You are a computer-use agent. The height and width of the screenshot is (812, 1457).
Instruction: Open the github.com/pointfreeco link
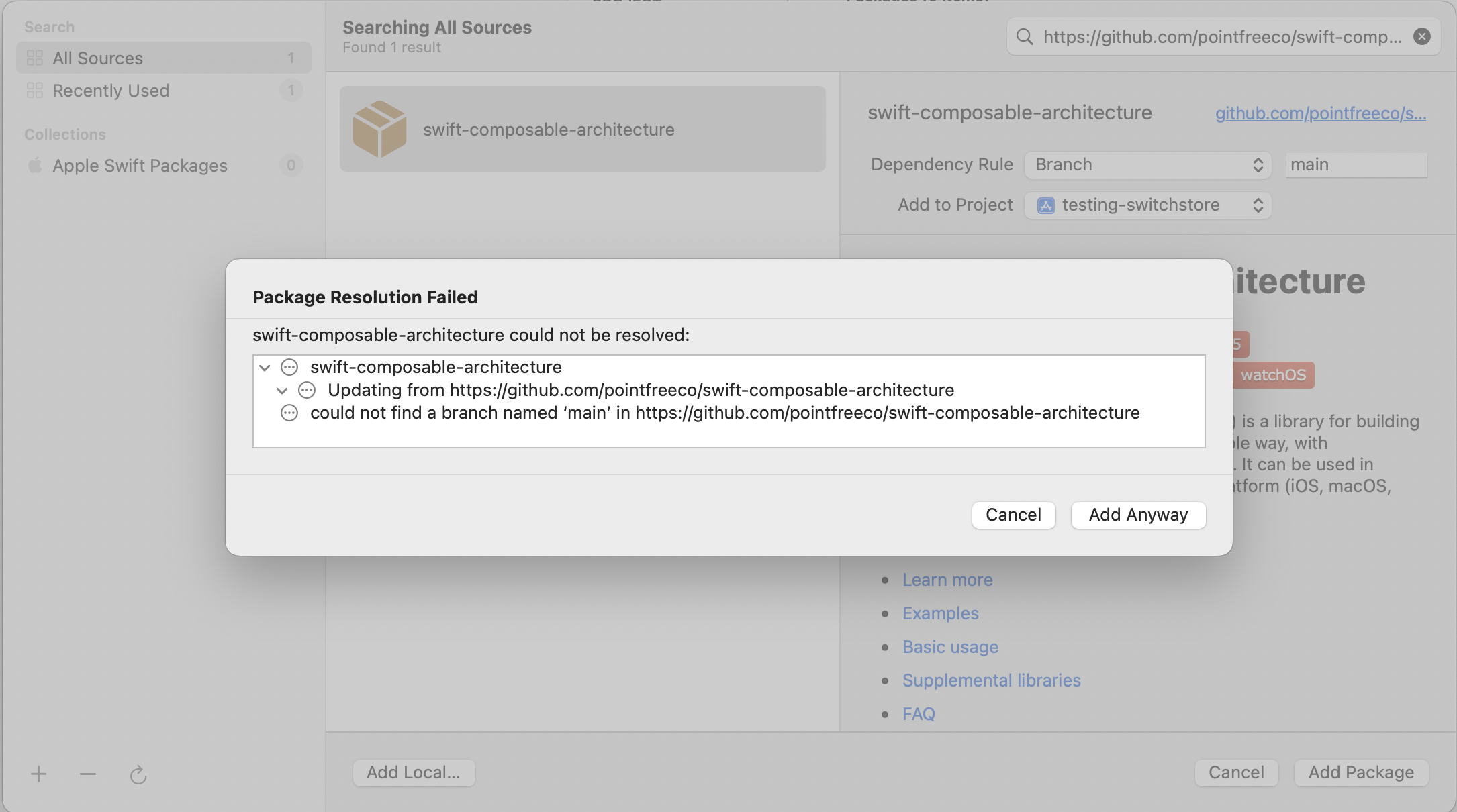pos(1321,113)
